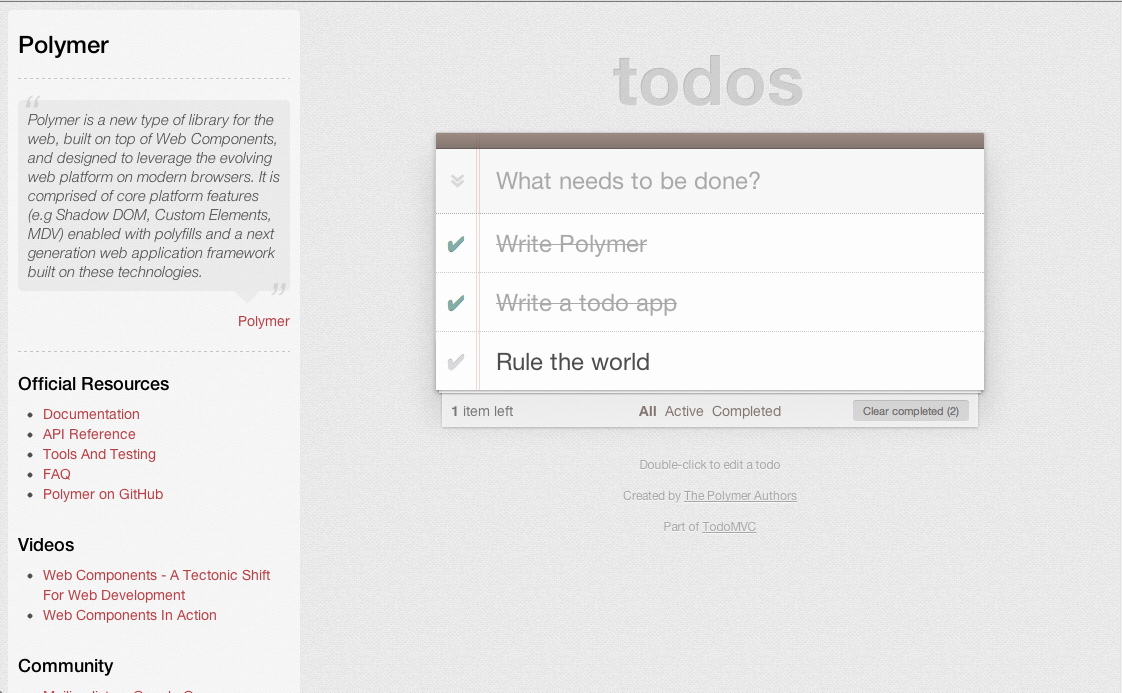
Task: Uncheck the 'Write Polymer' todo checkmark
Action: [x=456, y=245]
